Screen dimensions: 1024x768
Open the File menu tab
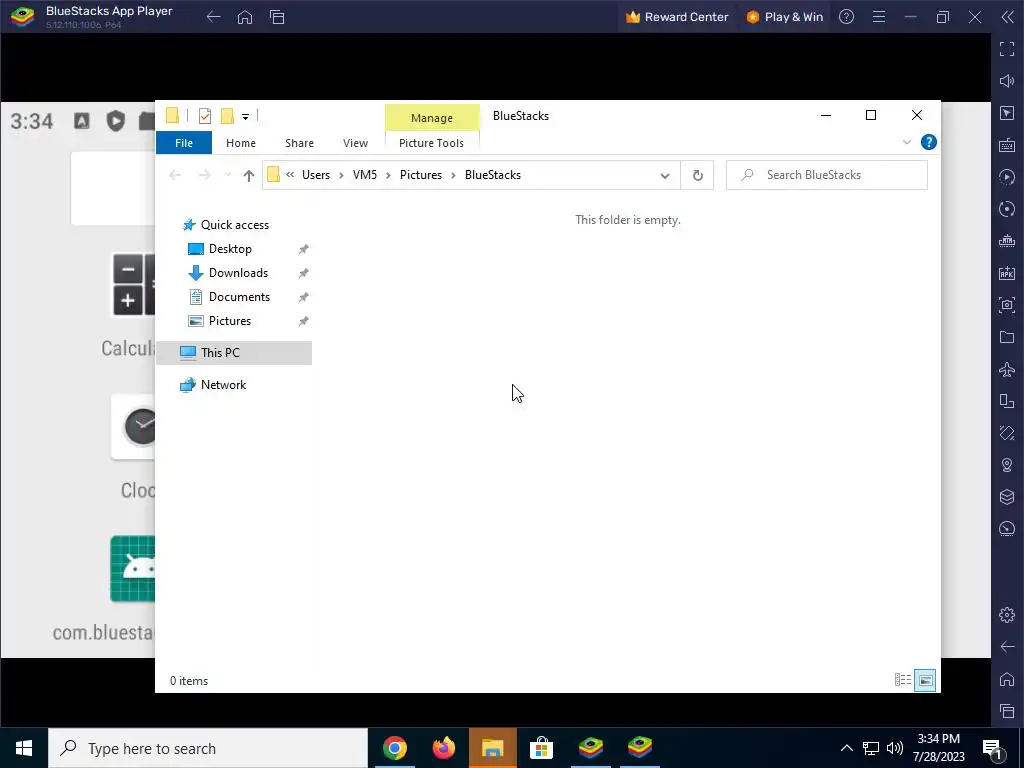pos(184,142)
